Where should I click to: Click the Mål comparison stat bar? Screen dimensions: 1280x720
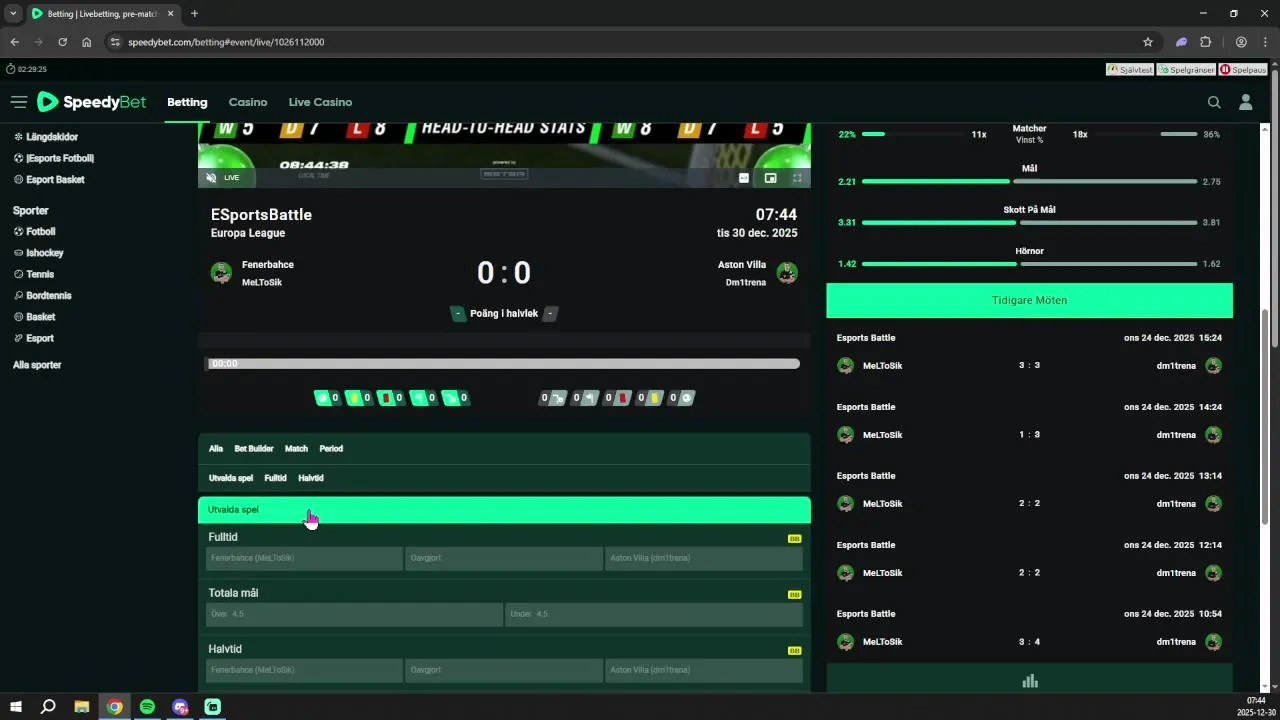pos(1029,182)
